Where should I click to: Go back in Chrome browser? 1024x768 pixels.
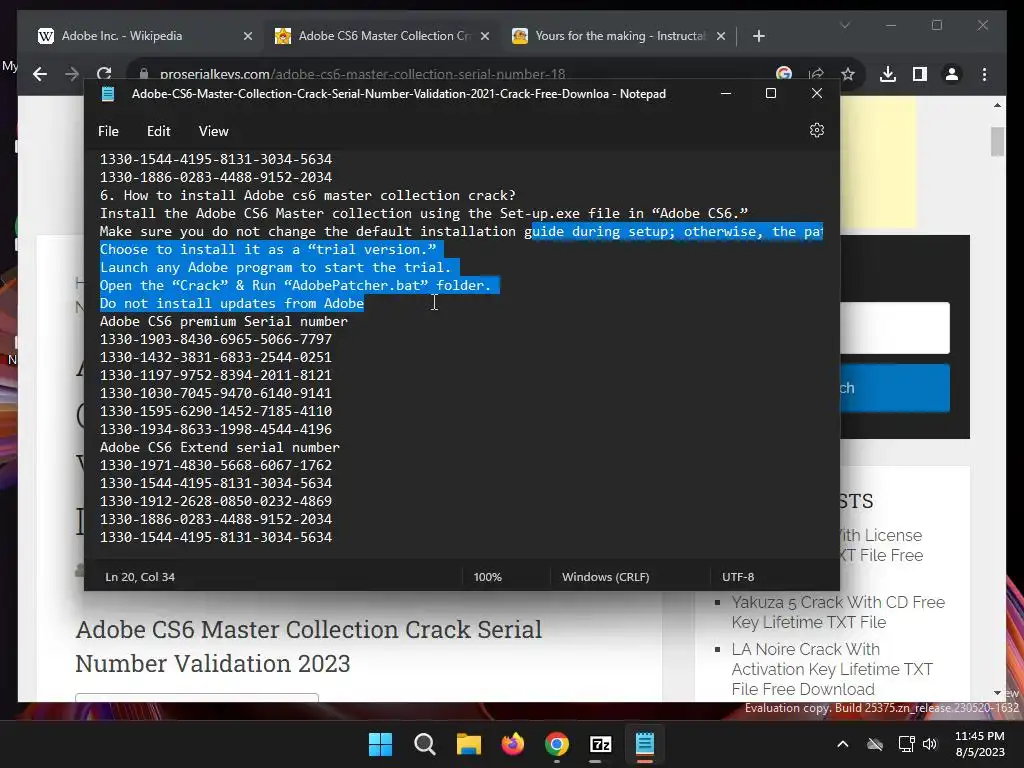(x=40, y=74)
